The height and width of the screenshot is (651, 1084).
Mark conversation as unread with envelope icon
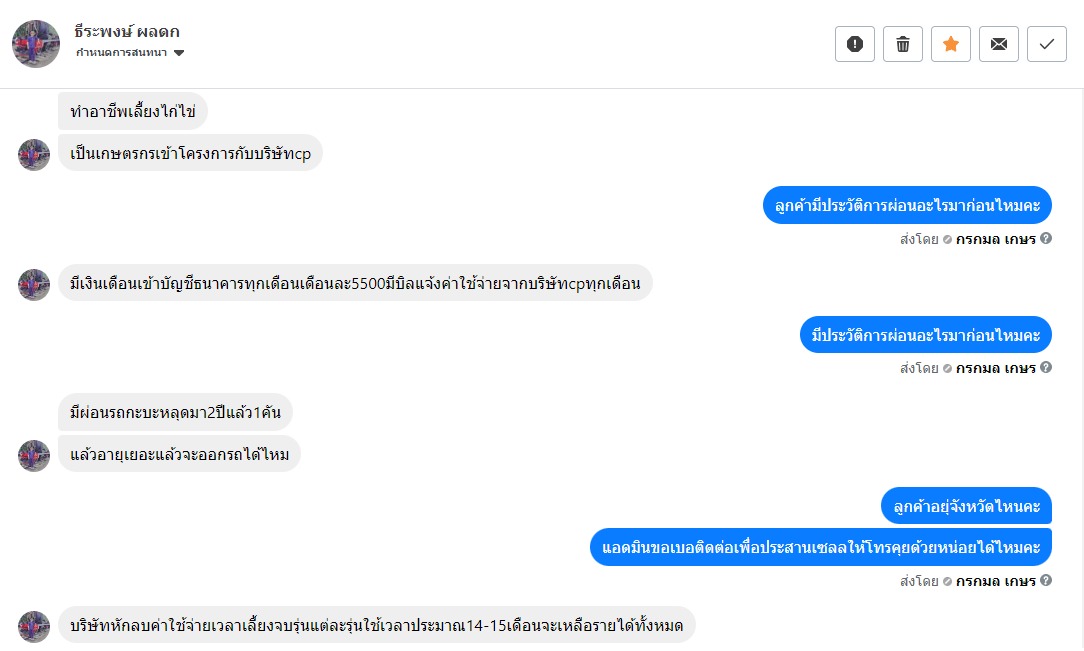[x=999, y=44]
